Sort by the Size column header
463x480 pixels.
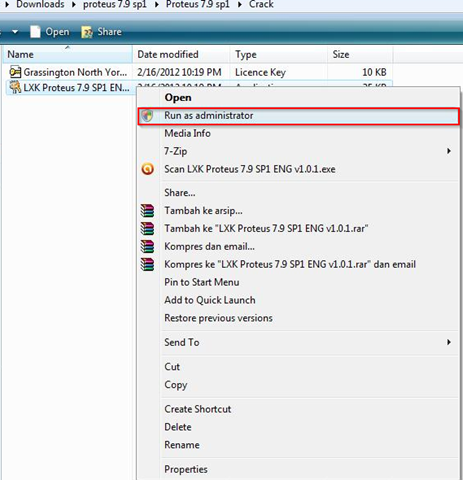pos(360,54)
